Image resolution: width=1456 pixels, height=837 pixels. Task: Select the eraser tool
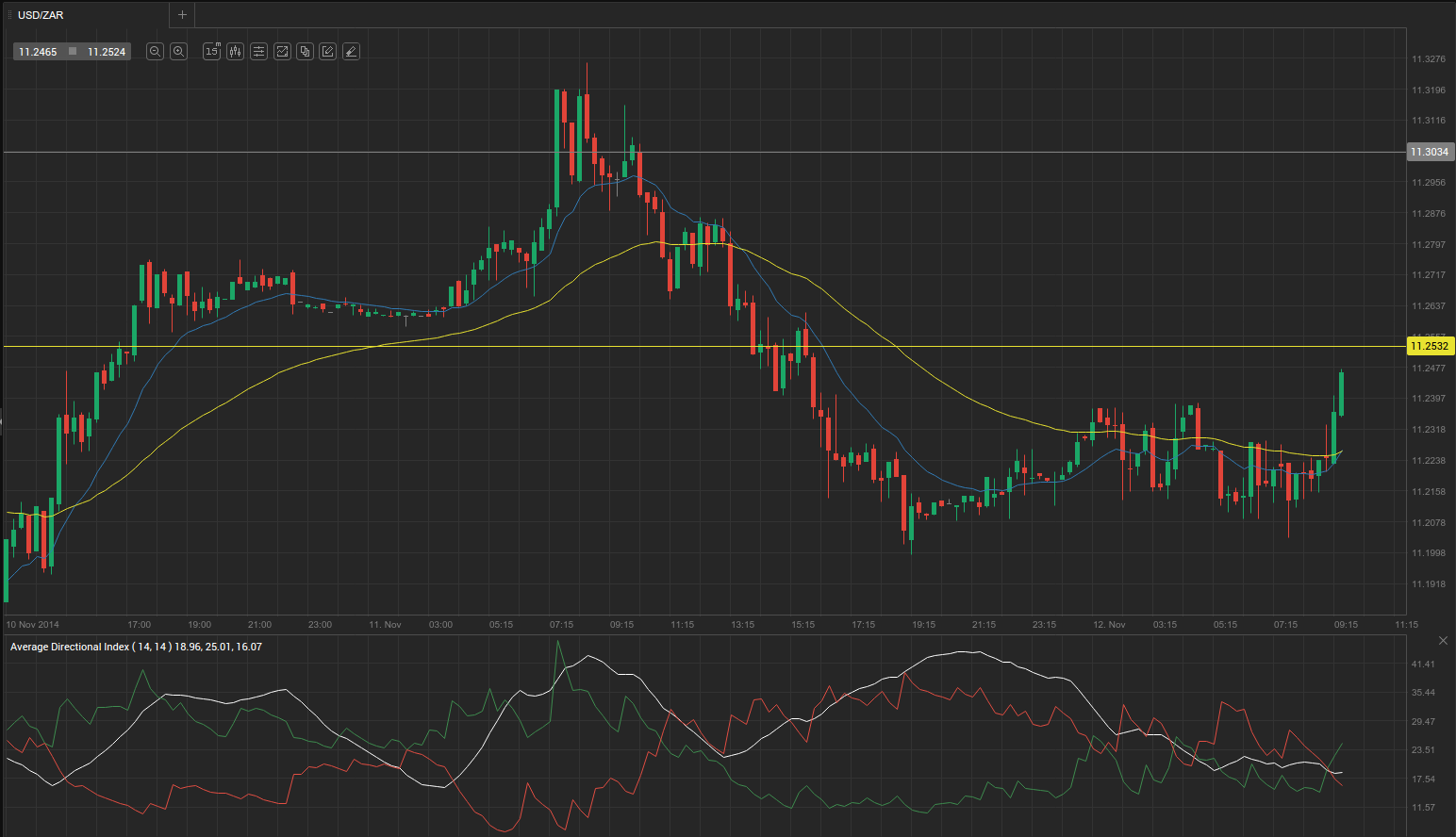click(x=351, y=52)
